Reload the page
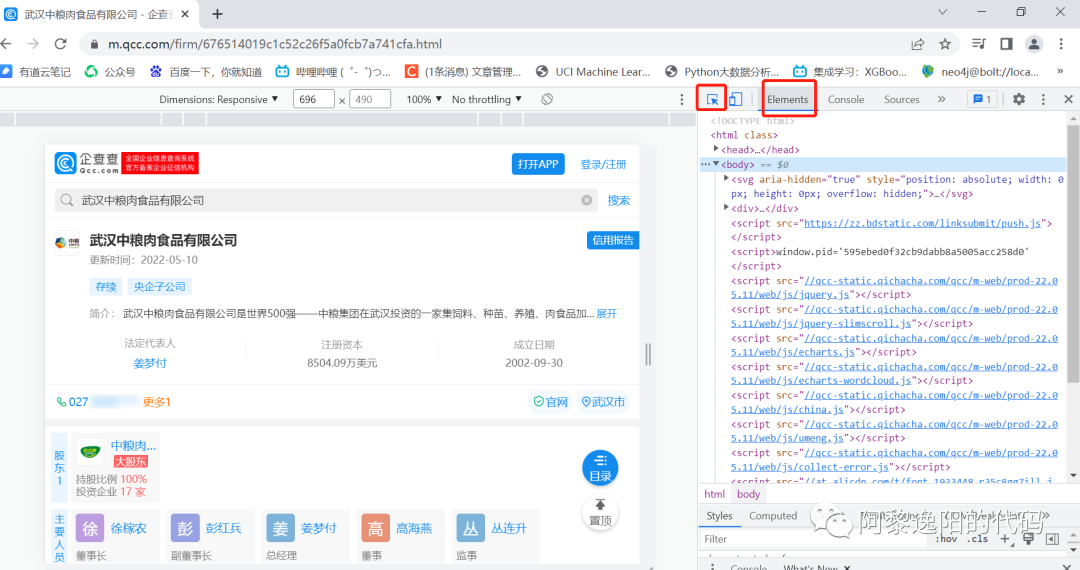The height and width of the screenshot is (570, 1080). point(60,44)
